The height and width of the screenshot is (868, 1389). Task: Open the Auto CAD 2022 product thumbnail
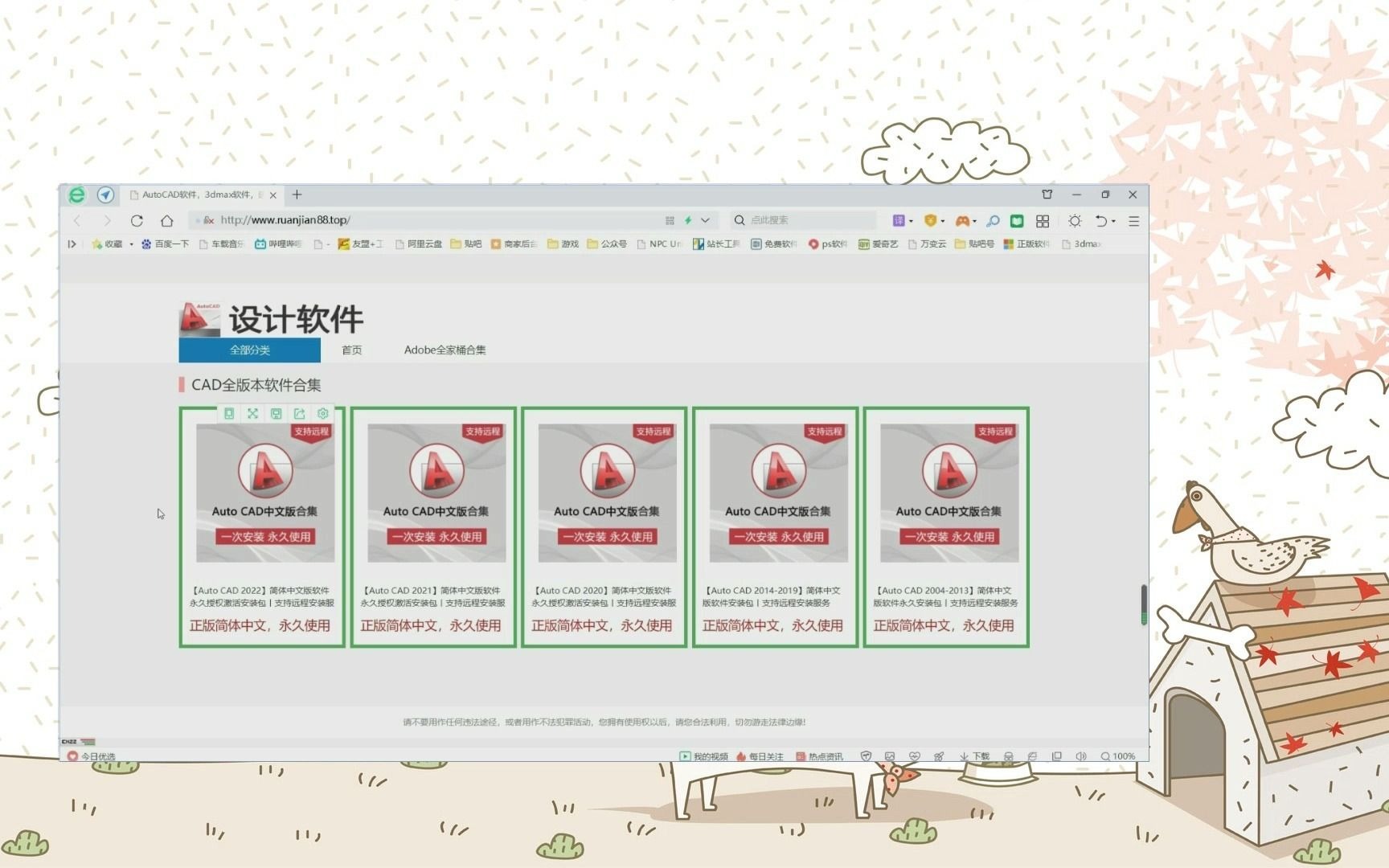click(x=265, y=493)
